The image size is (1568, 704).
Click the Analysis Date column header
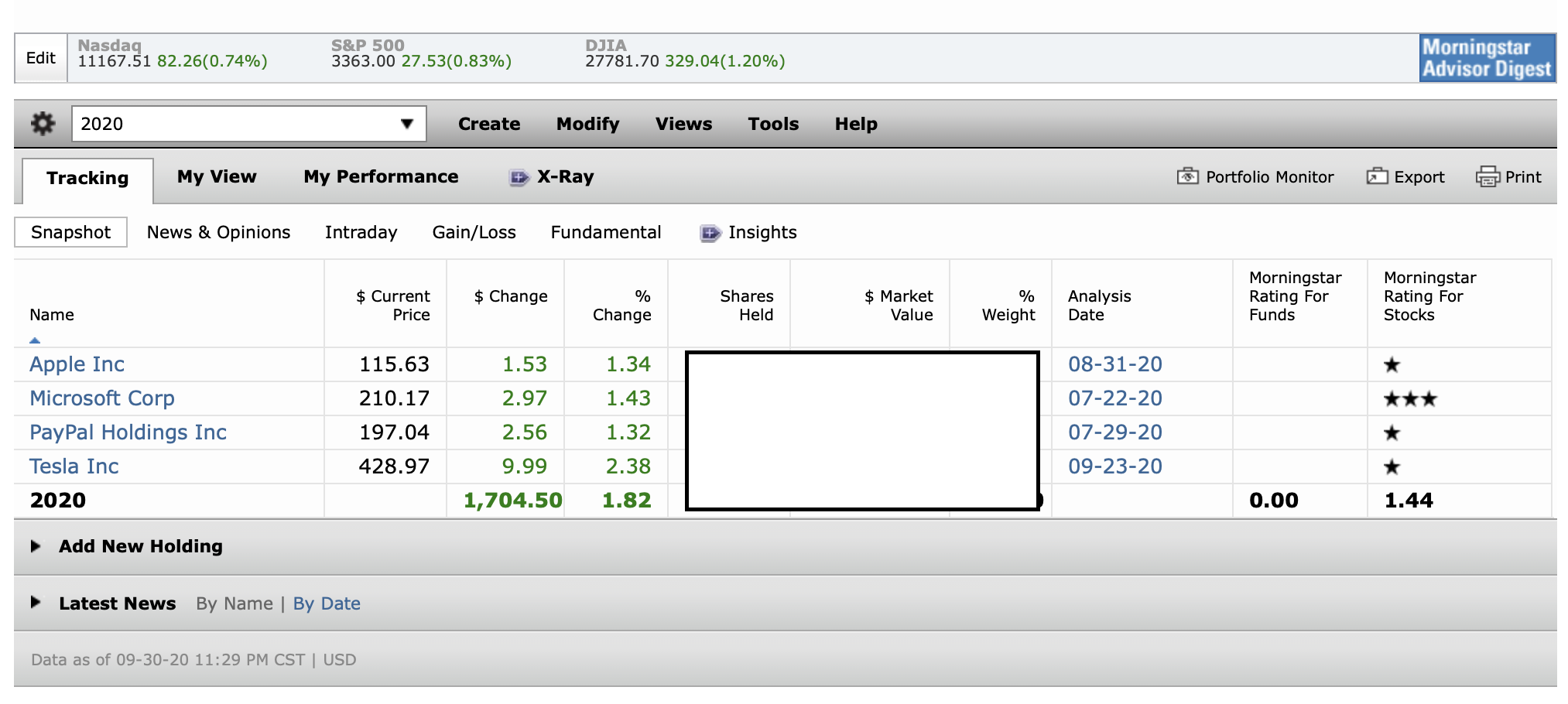coord(1100,306)
